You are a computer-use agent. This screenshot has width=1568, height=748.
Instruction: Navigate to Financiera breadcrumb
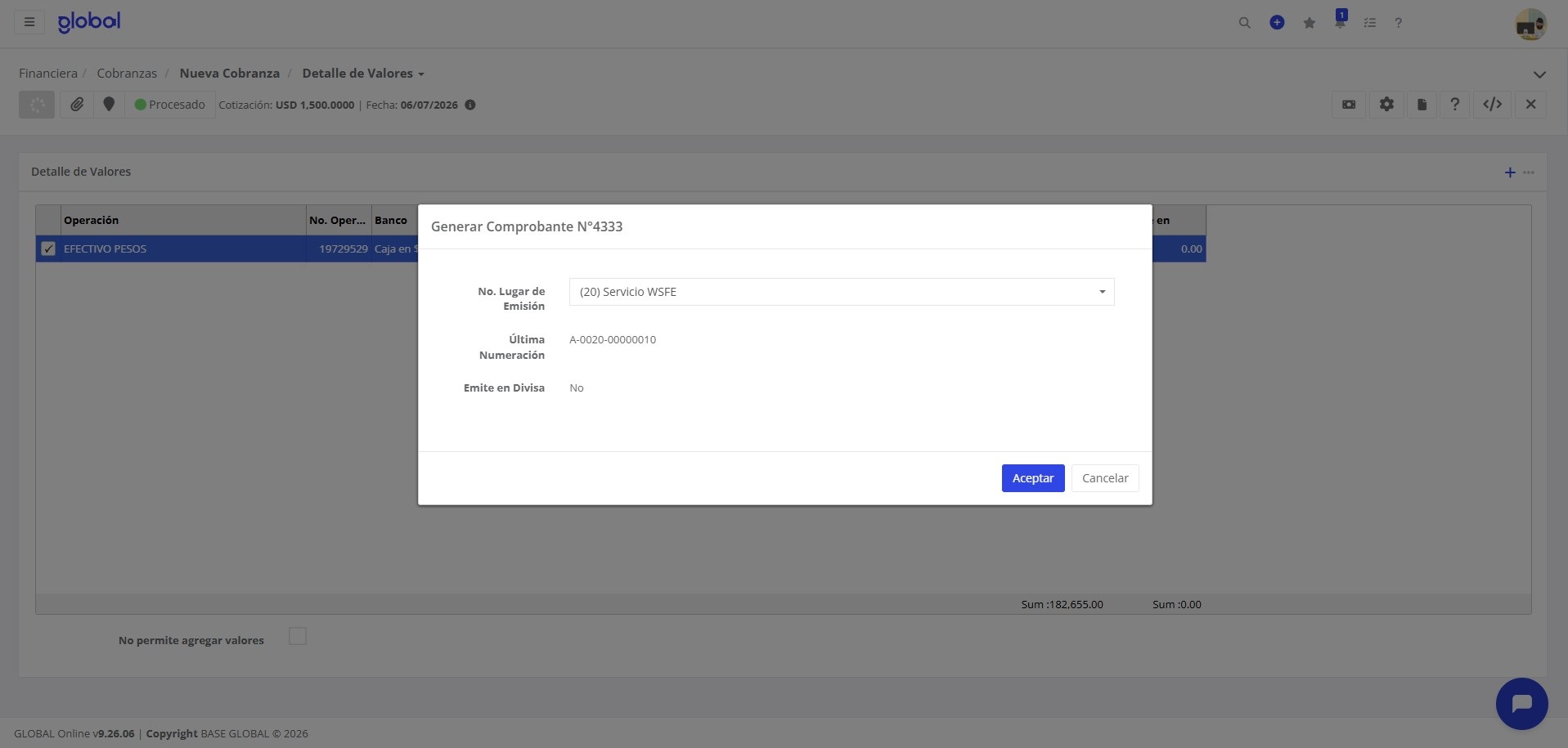(x=48, y=74)
